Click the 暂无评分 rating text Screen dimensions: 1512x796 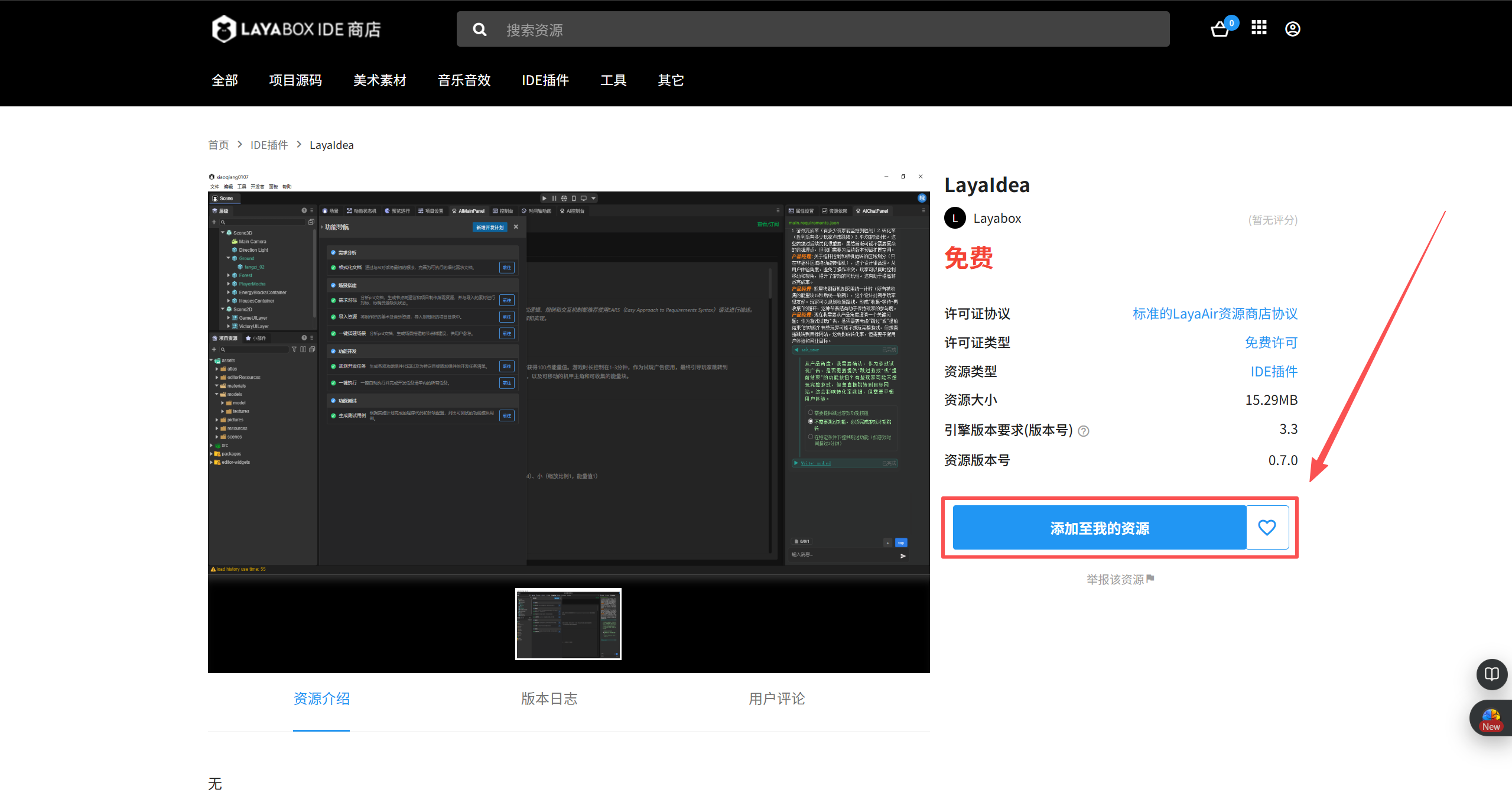[1273, 220]
